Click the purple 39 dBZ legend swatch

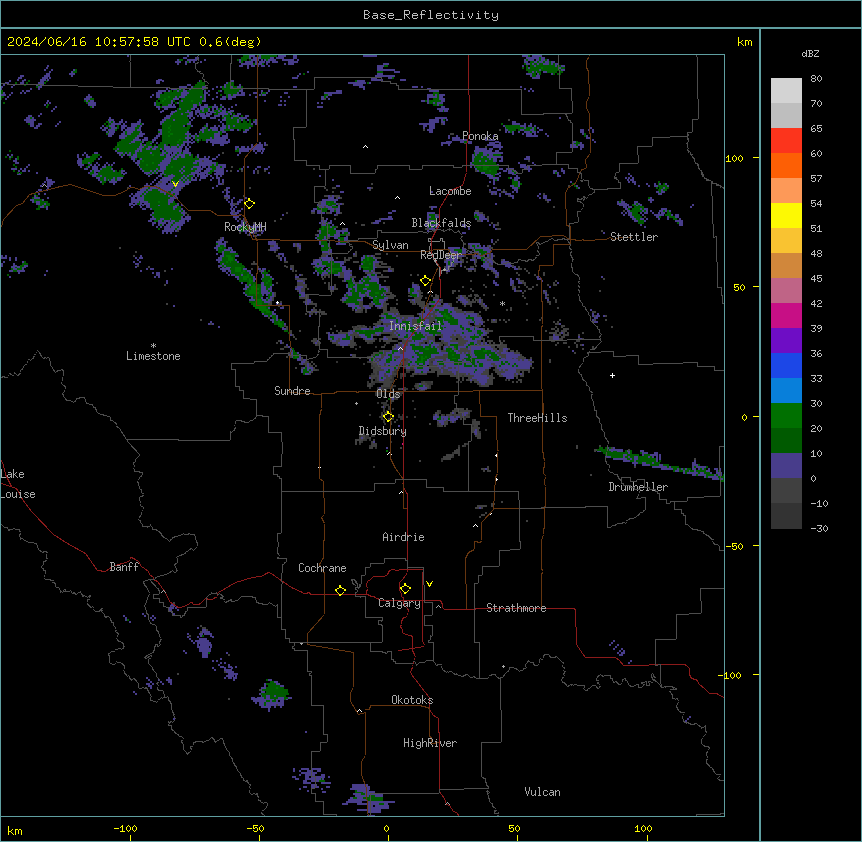786,340
